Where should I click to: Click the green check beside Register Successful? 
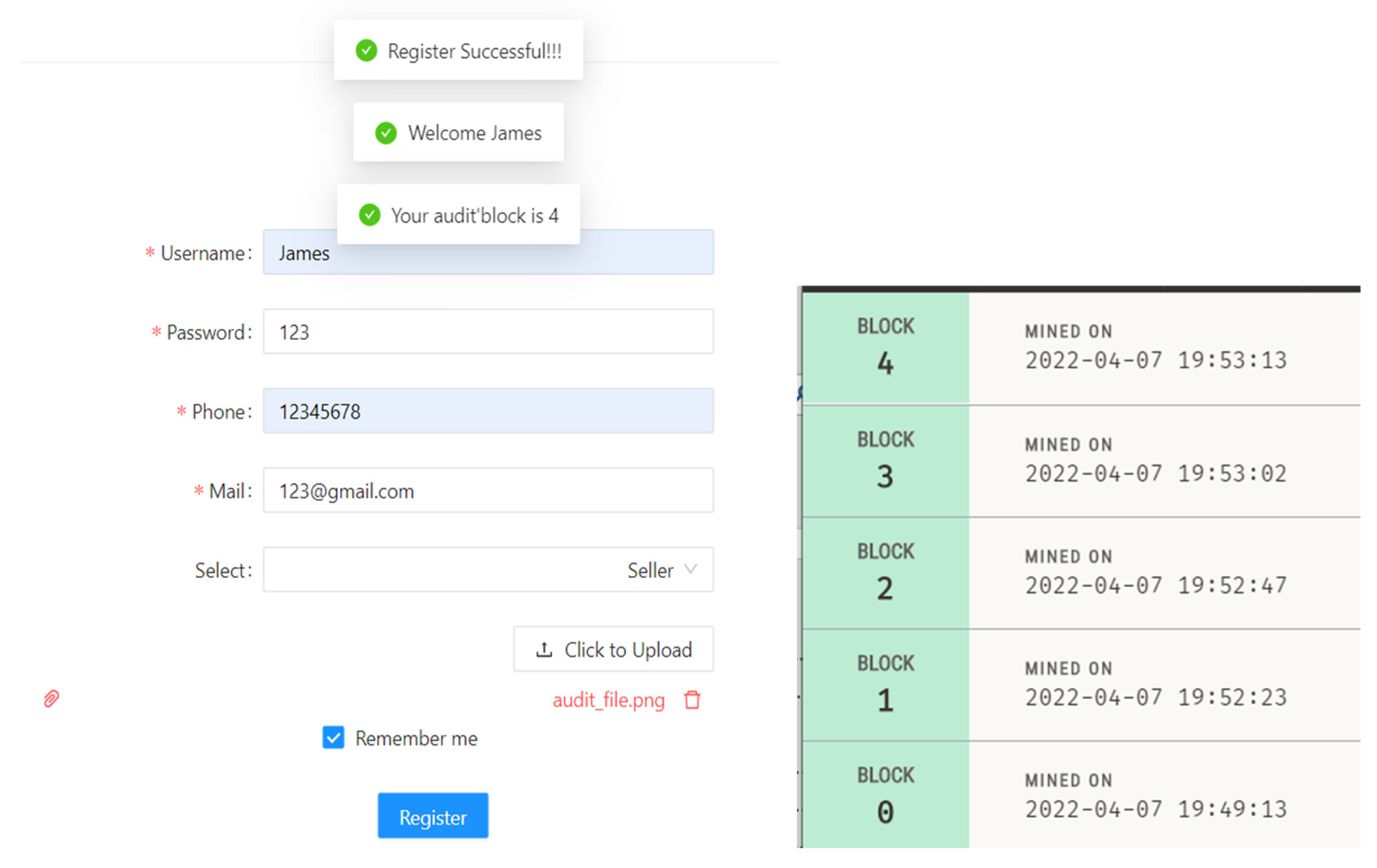[x=366, y=50]
